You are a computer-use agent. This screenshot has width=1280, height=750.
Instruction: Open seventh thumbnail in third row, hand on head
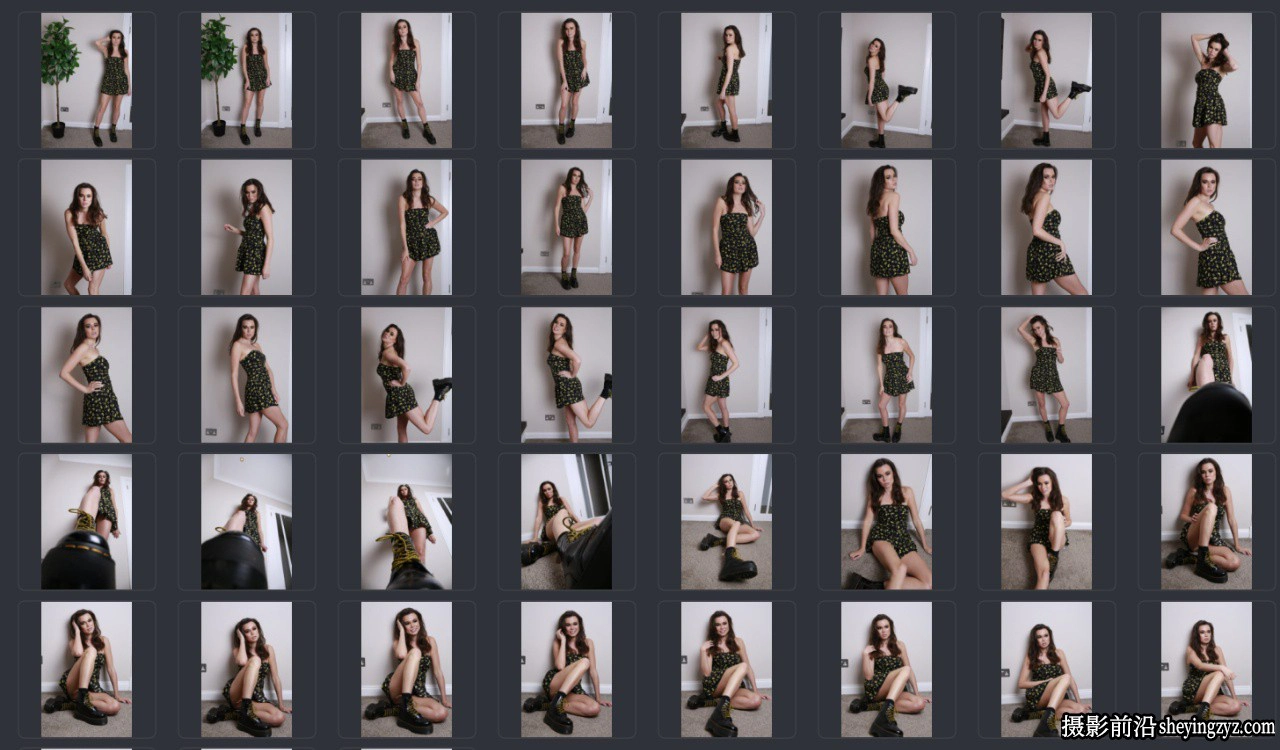click(x=1046, y=374)
